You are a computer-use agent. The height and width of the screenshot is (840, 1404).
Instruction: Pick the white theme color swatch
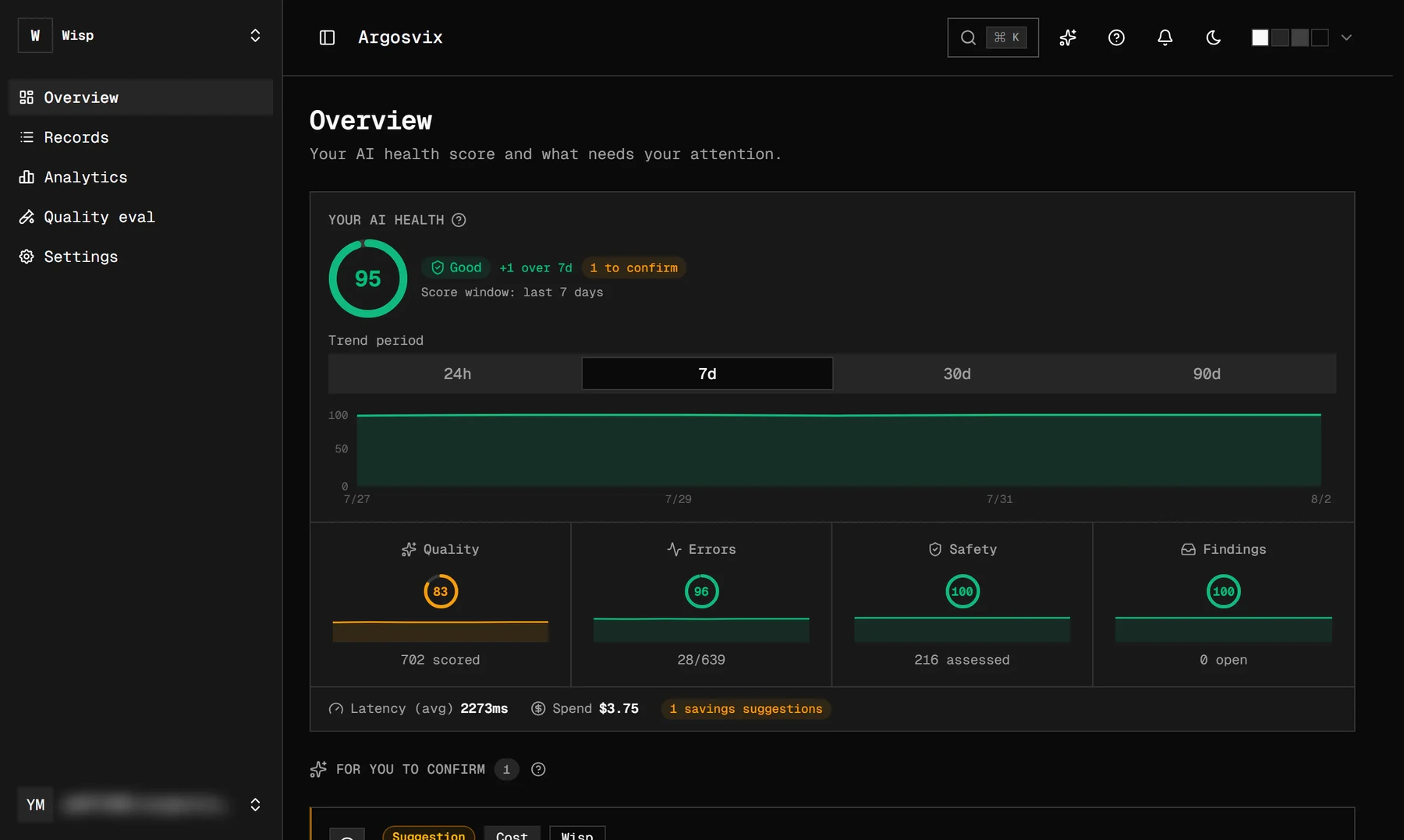coord(1260,37)
